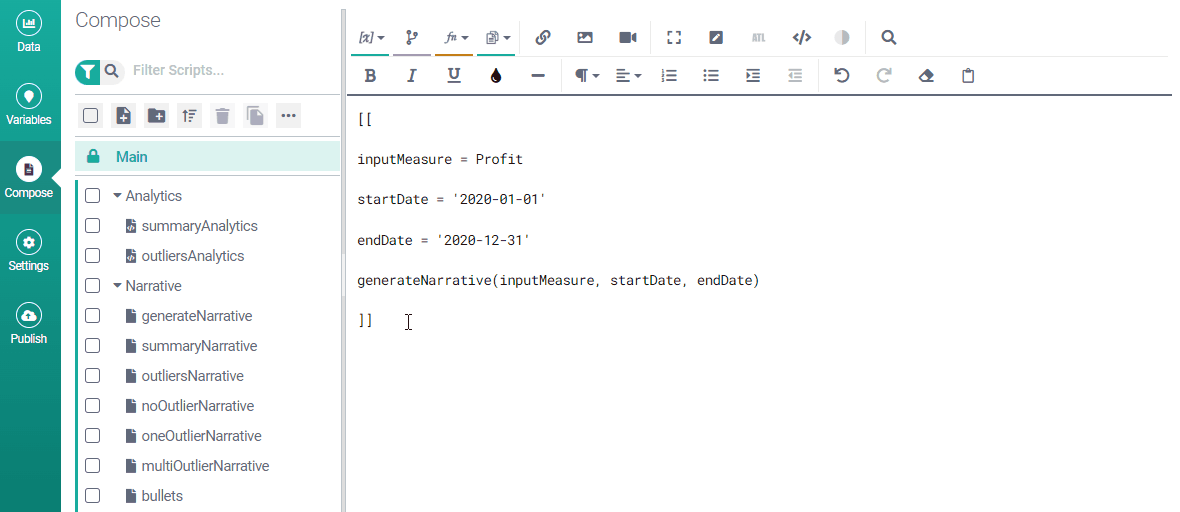Sort the scripts list
This screenshot has height=512, width=1180.
point(189,115)
